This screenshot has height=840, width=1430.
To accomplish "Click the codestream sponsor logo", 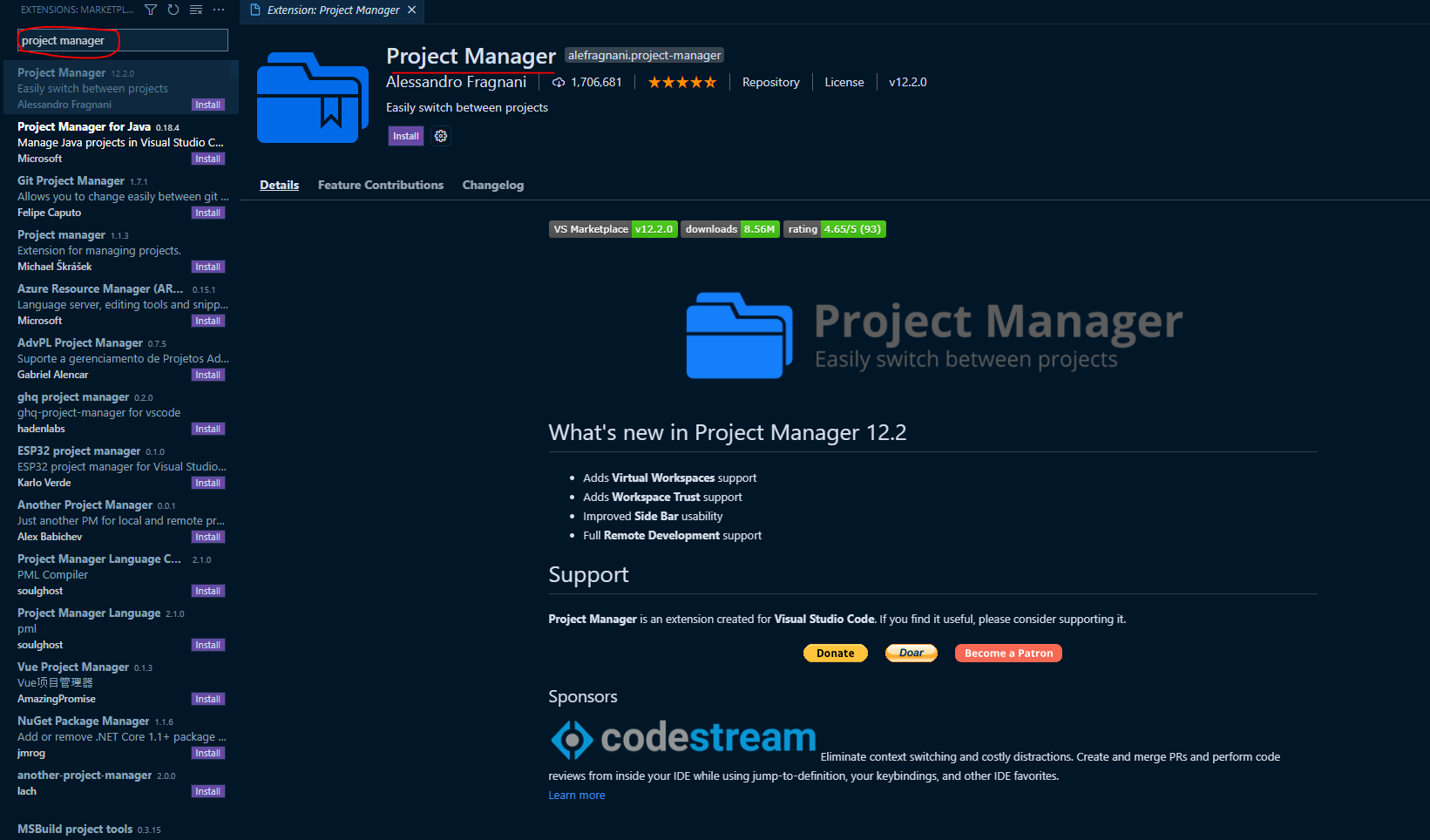I will 683,739.
